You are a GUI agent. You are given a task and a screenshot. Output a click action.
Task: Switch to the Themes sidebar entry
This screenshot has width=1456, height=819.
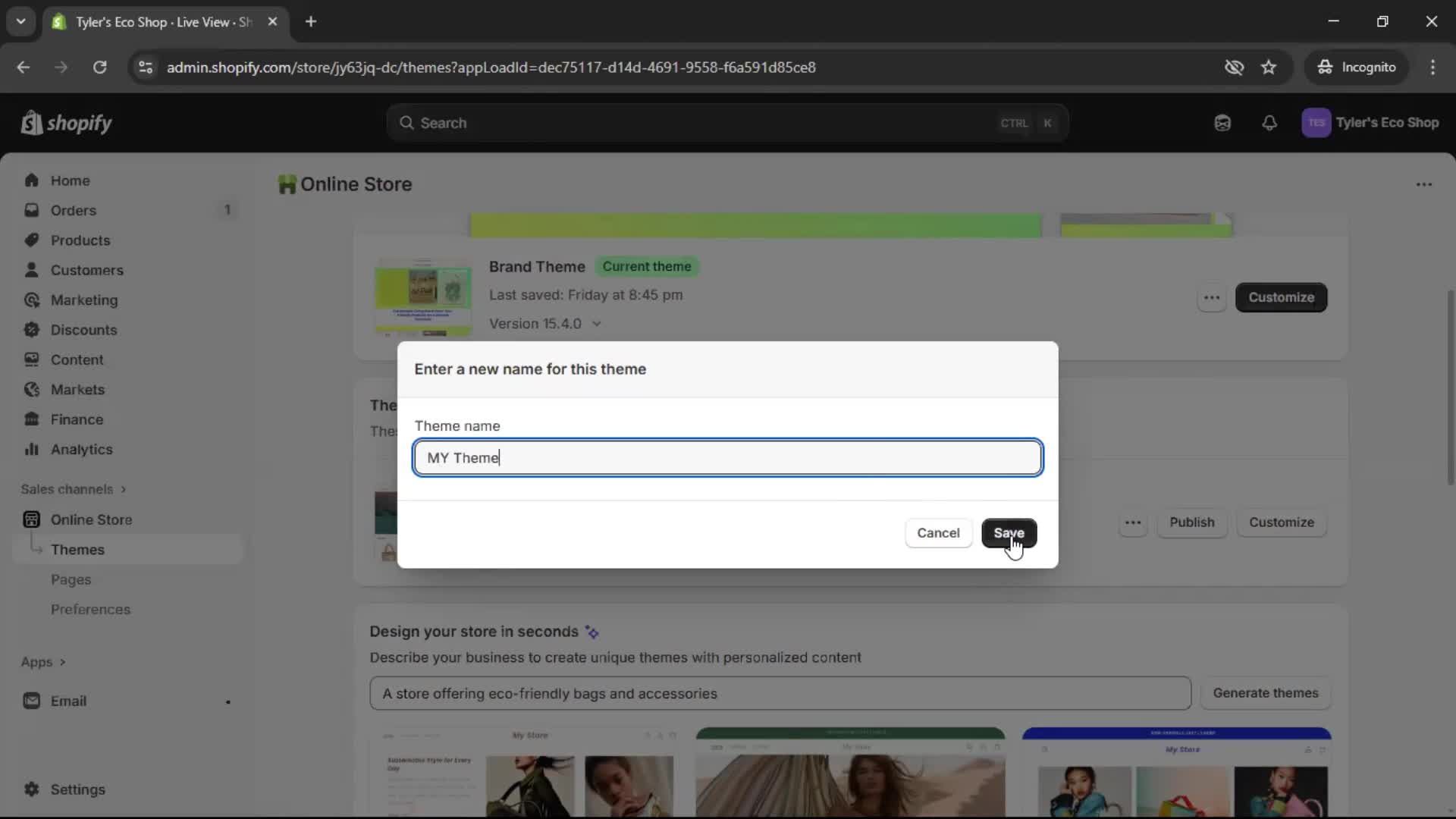point(79,549)
